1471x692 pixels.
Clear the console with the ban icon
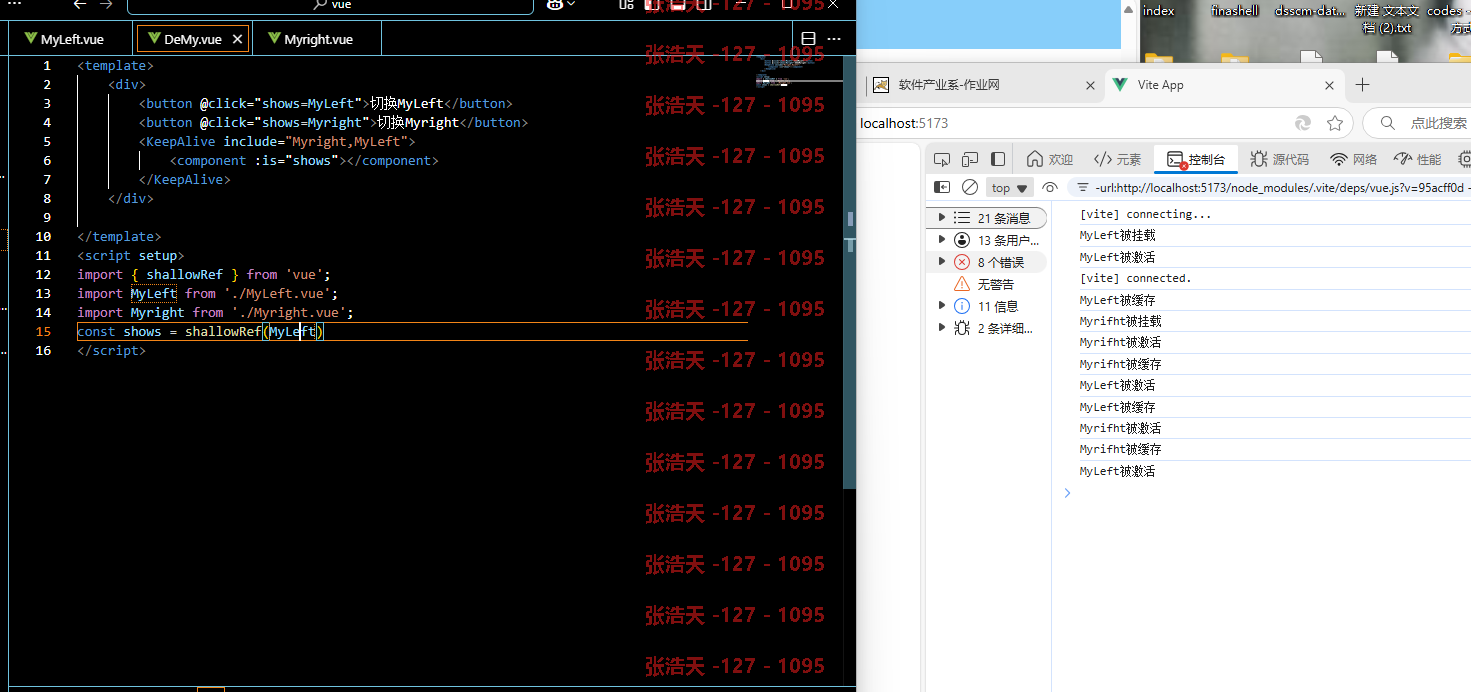coord(970,187)
